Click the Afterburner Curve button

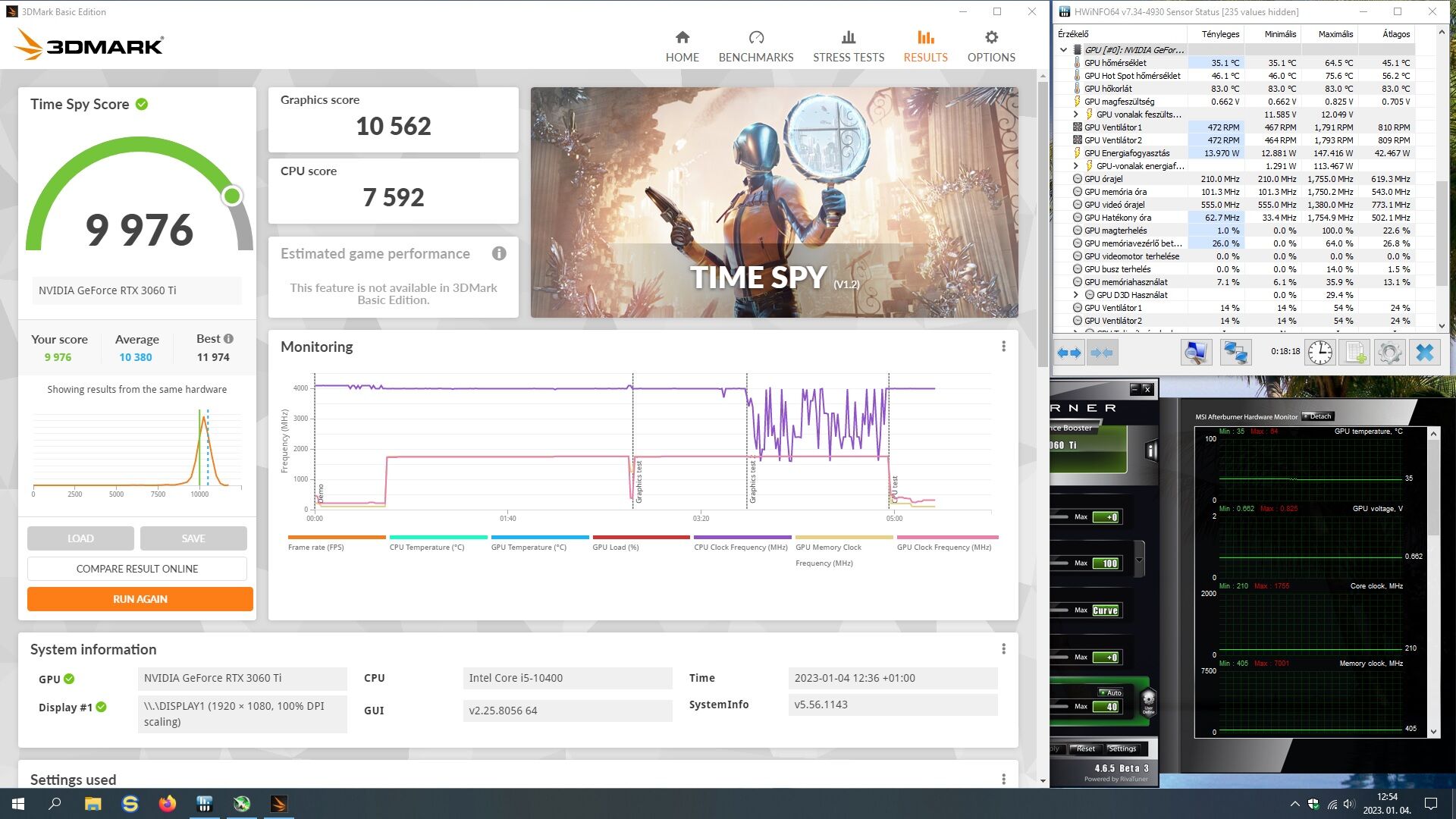tap(1105, 610)
